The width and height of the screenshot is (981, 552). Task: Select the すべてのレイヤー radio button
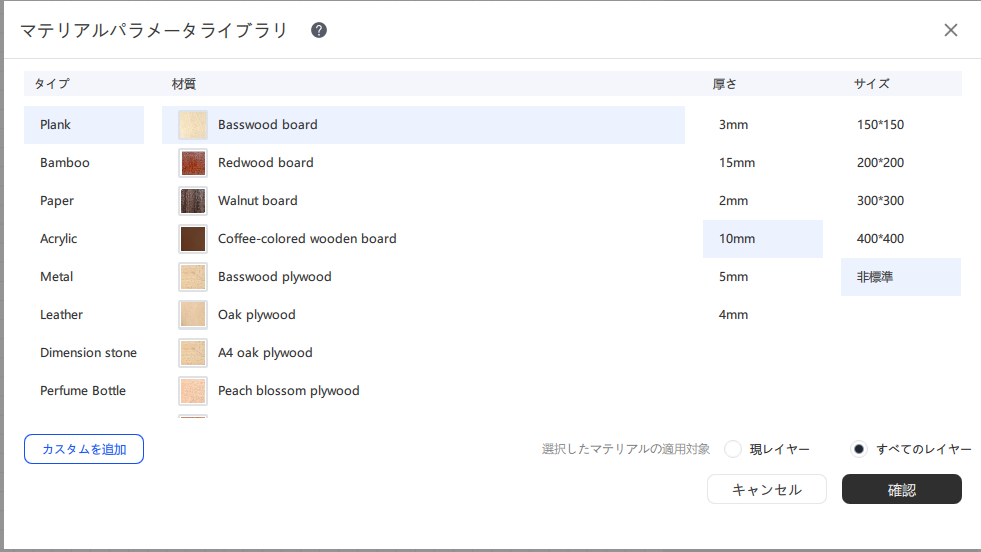coord(858,449)
